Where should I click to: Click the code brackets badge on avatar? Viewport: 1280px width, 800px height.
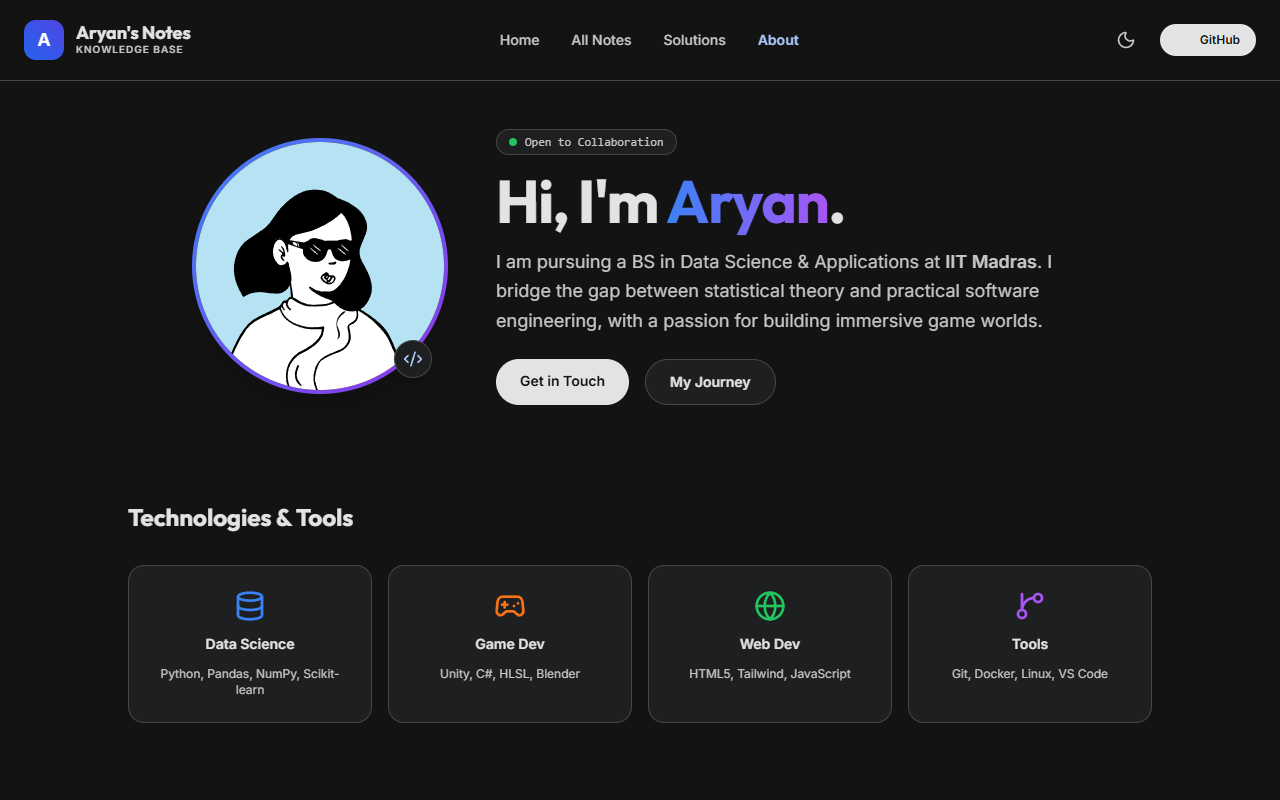tap(413, 359)
